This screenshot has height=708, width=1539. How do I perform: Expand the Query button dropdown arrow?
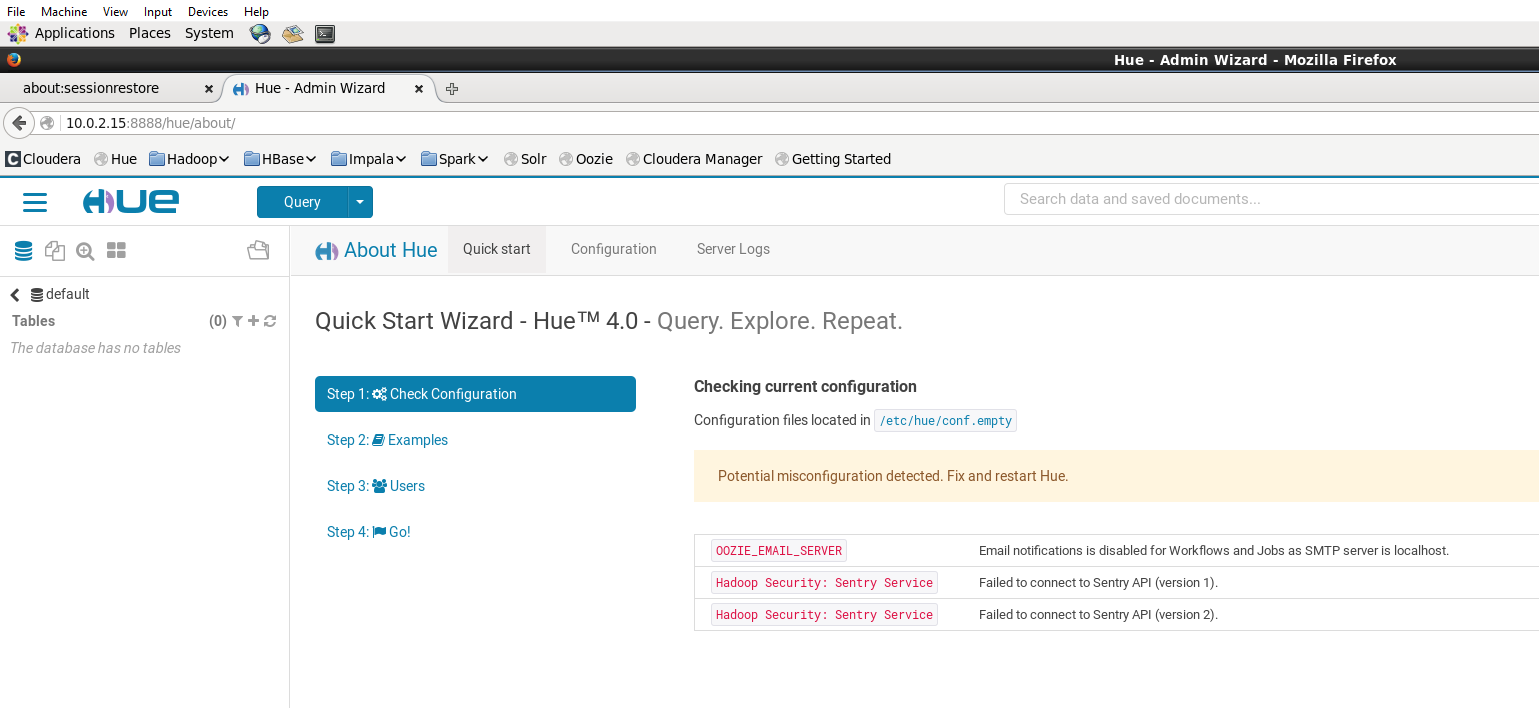click(360, 202)
